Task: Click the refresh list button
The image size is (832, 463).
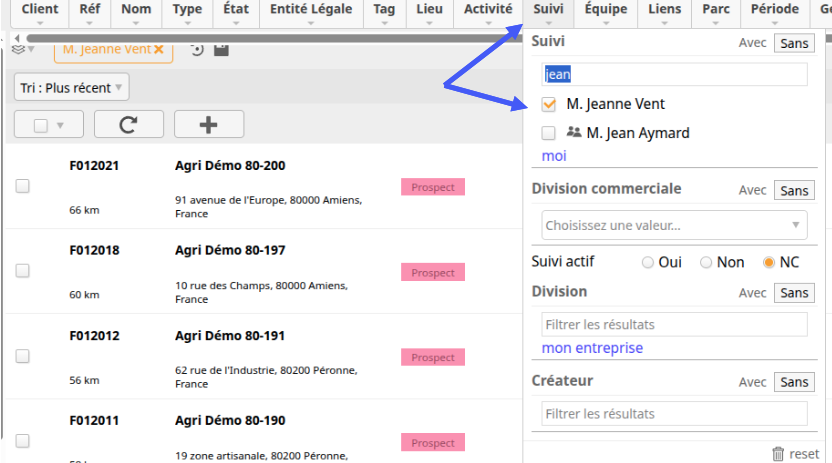Action: (x=128, y=125)
